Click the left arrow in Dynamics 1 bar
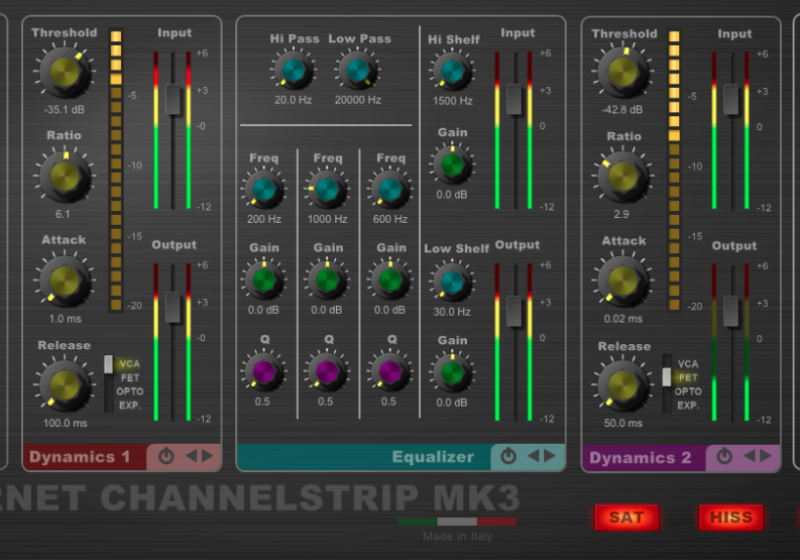The image size is (800, 560). 190,456
